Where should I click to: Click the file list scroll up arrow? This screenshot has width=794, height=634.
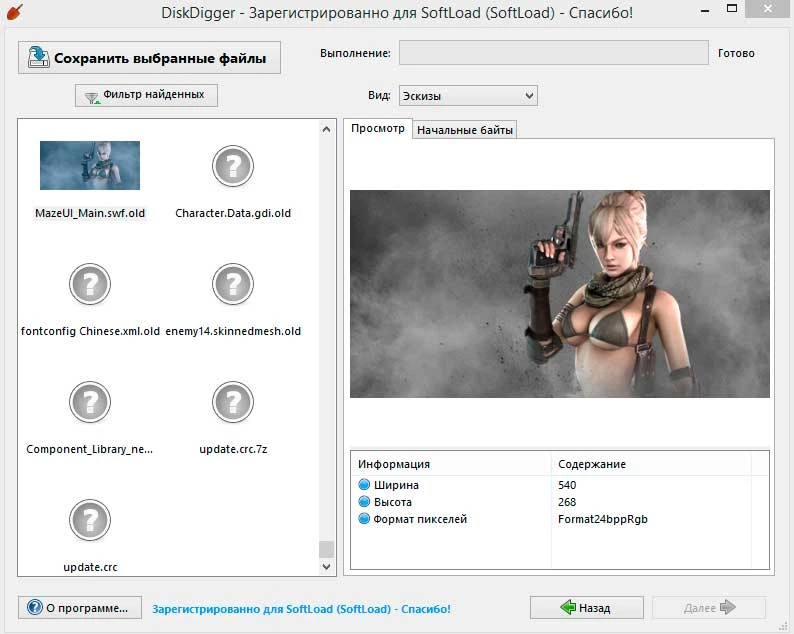[x=327, y=130]
